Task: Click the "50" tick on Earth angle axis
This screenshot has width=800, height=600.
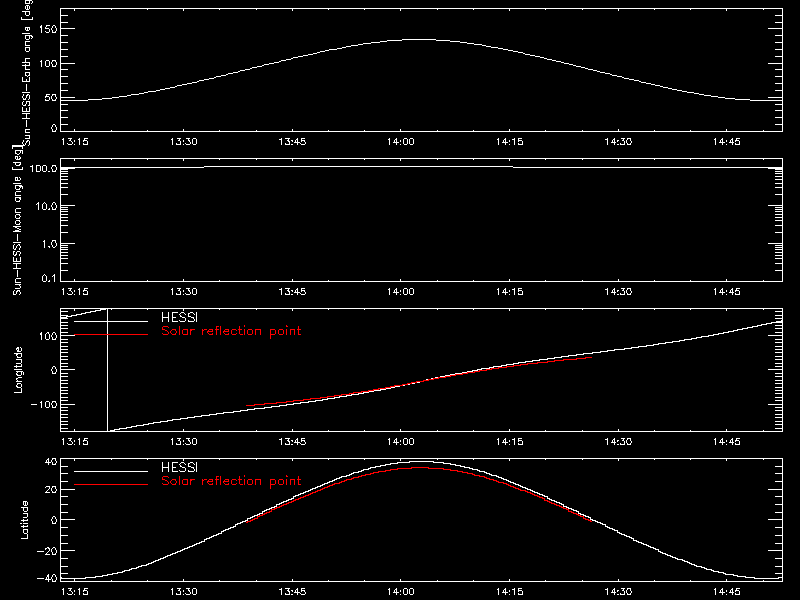Action: [x=51, y=97]
